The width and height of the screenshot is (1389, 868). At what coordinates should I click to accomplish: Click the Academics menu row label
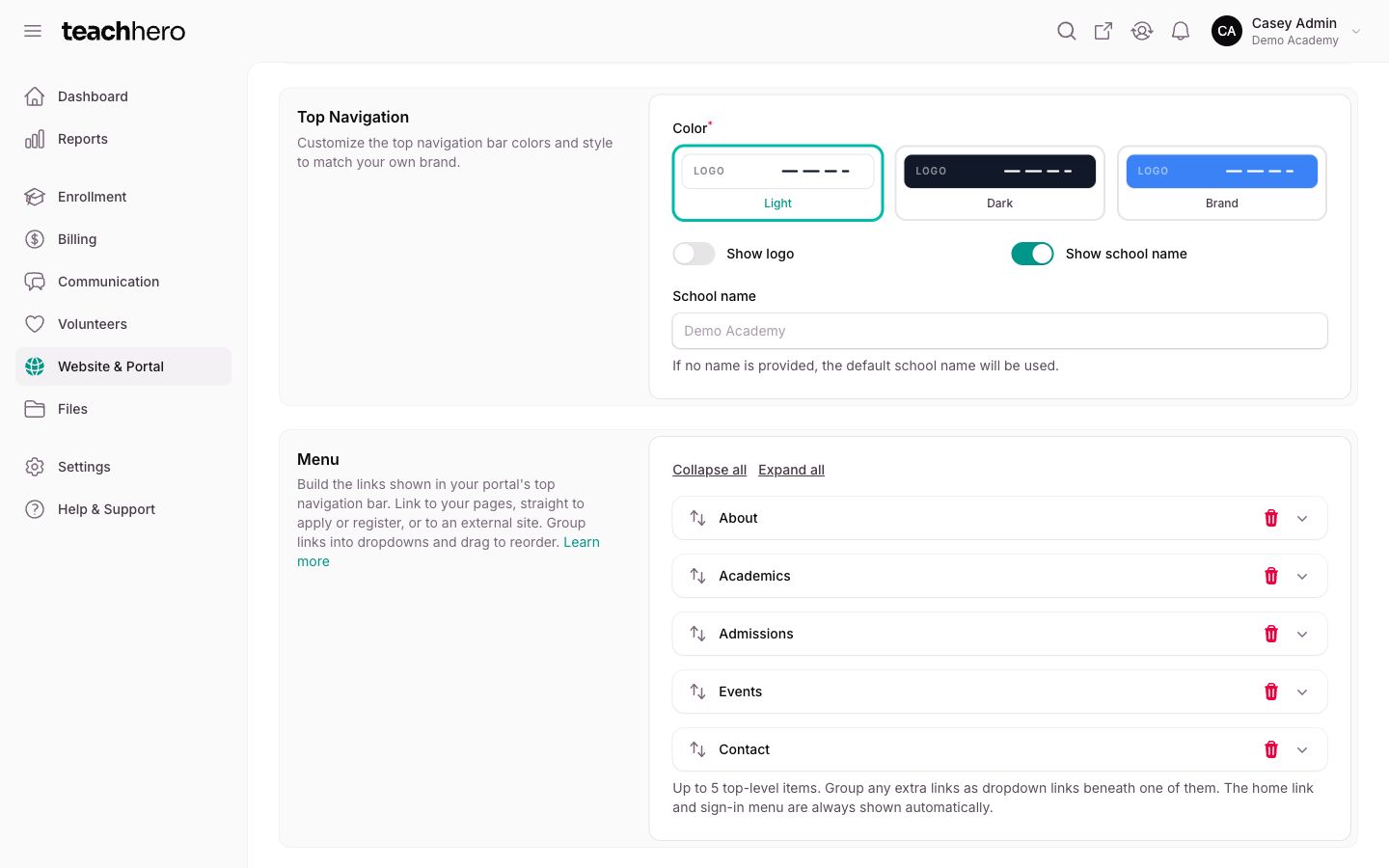pos(754,576)
